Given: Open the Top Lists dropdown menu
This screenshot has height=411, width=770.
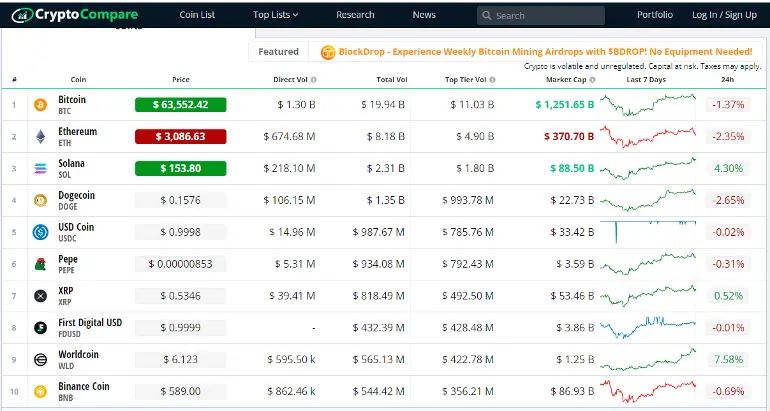Looking at the screenshot, I should coord(275,15).
